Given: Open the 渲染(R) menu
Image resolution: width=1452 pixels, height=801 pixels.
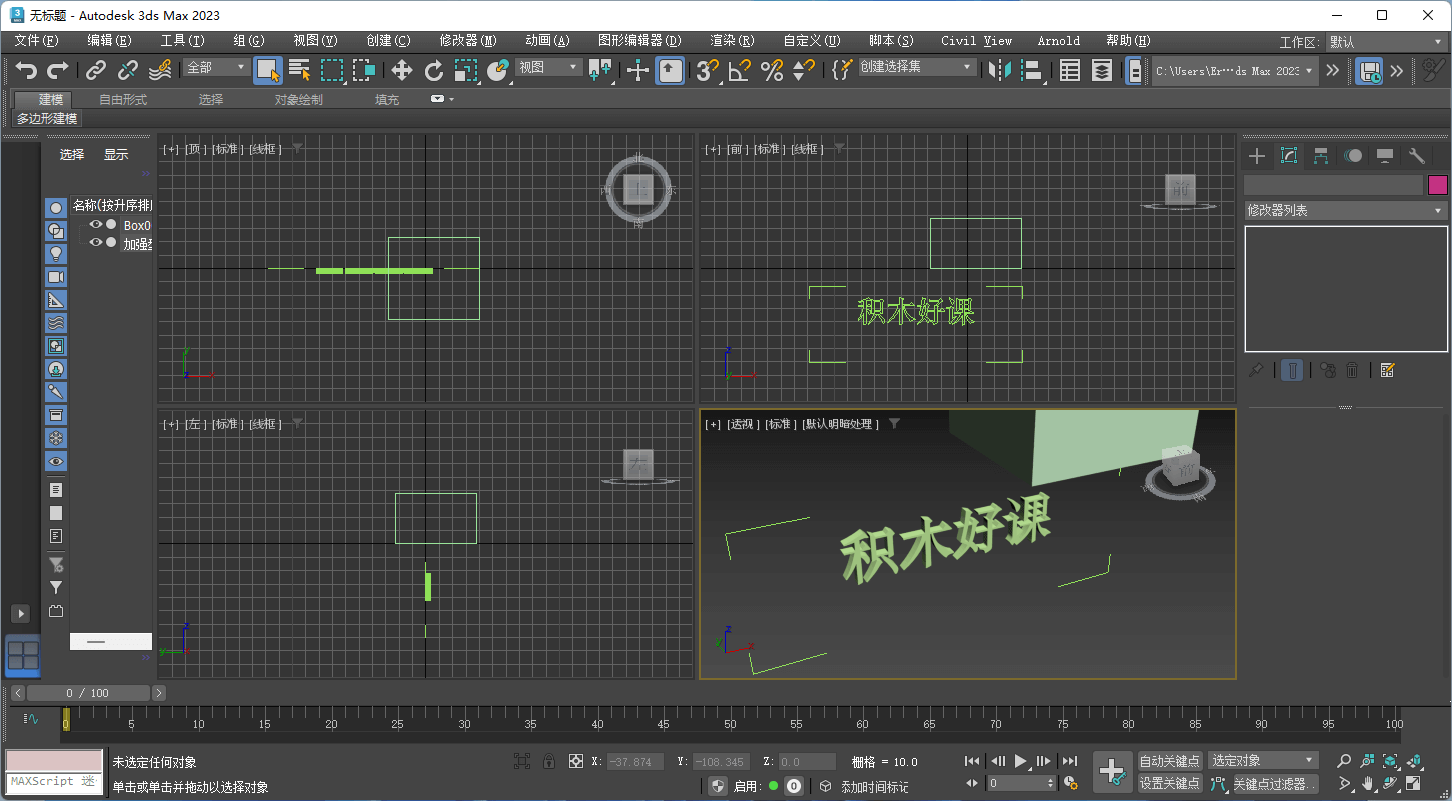Looking at the screenshot, I should pos(732,41).
